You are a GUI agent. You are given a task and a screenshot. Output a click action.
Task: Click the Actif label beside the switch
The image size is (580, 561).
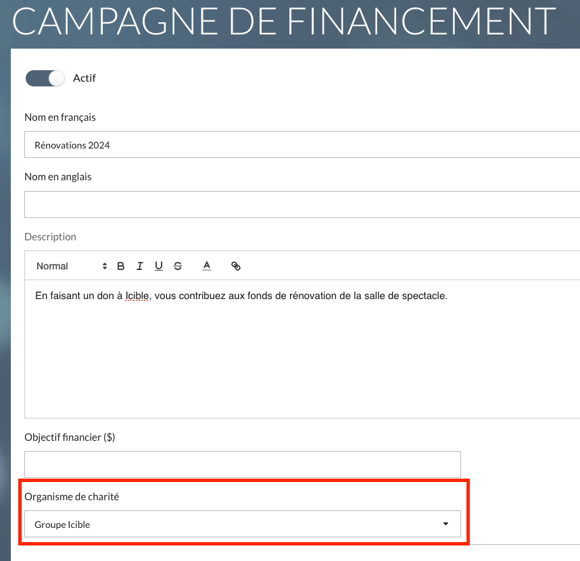(x=84, y=78)
